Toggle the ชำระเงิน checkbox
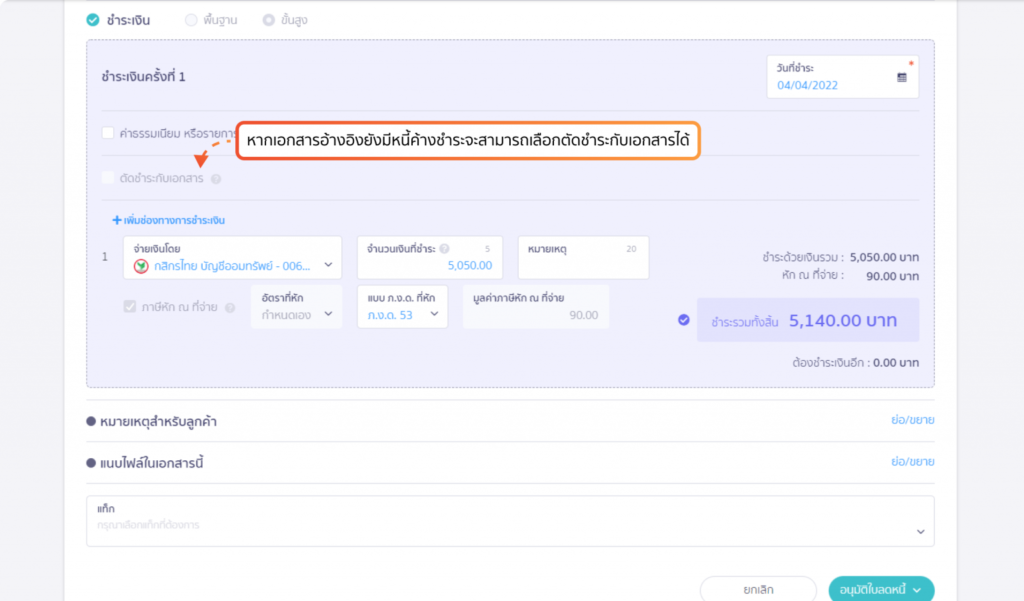This screenshot has height=601, width=1024. [x=93, y=20]
